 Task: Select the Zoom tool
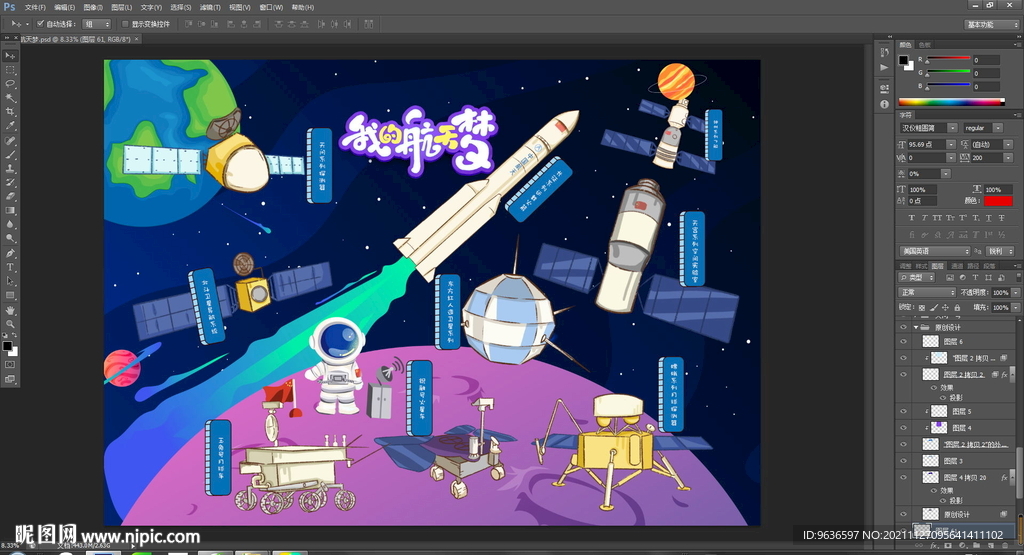[10, 324]
